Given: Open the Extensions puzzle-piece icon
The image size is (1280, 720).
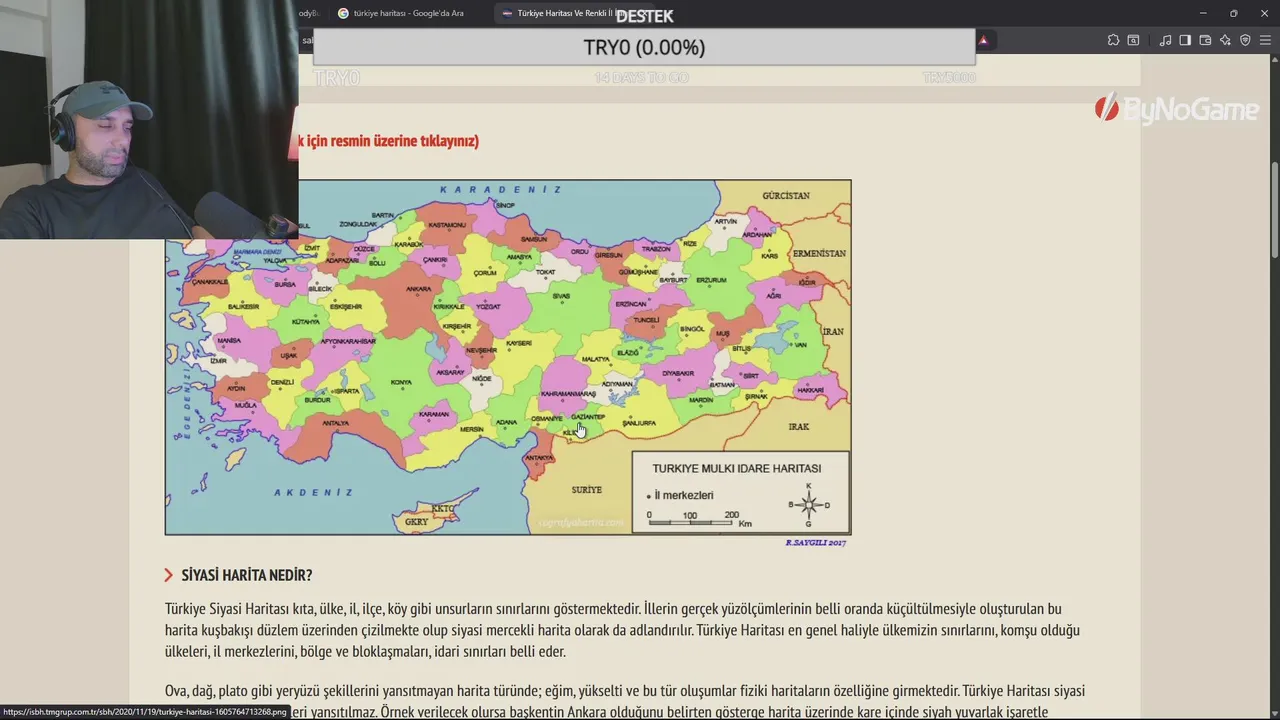Looking at the screenshot, I should pos(1113,41).
